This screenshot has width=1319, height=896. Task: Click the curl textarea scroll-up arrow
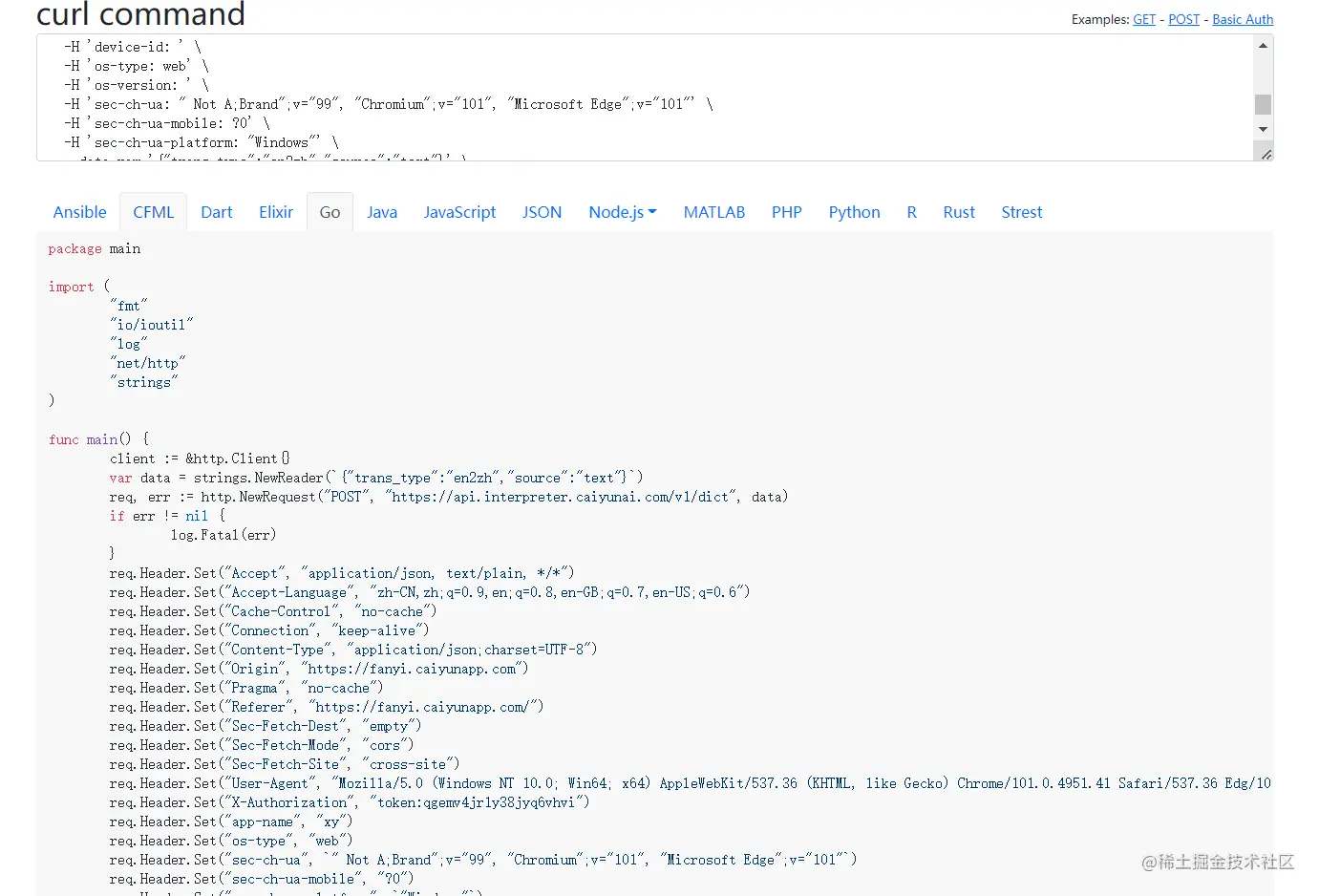1263,46
